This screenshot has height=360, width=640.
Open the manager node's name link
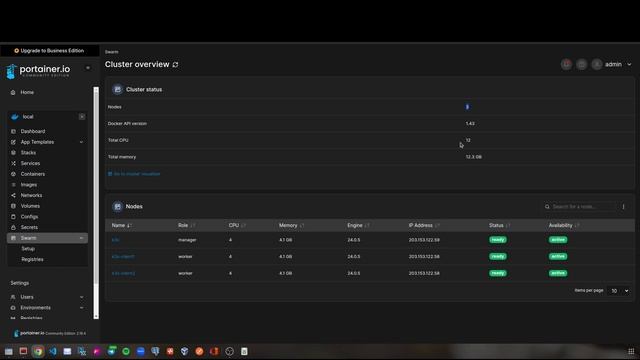116,240
